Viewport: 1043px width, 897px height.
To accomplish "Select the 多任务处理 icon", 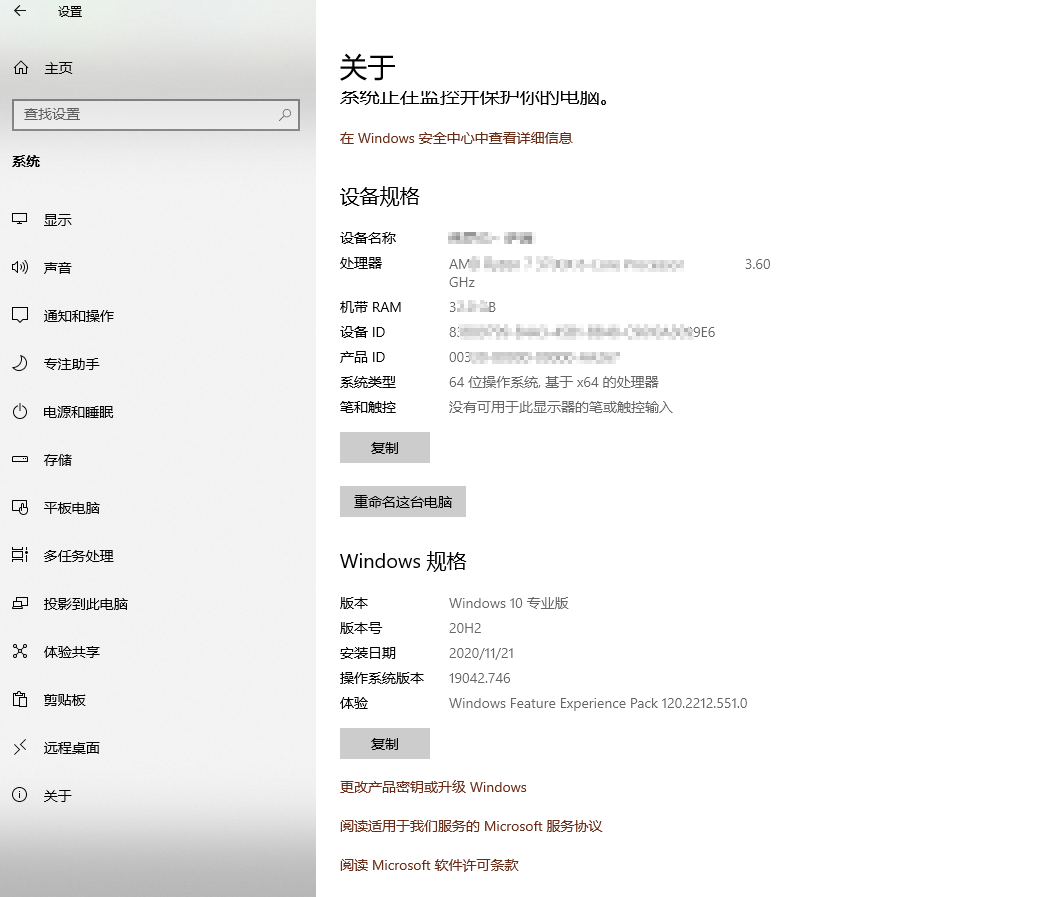I will [20, 555].
